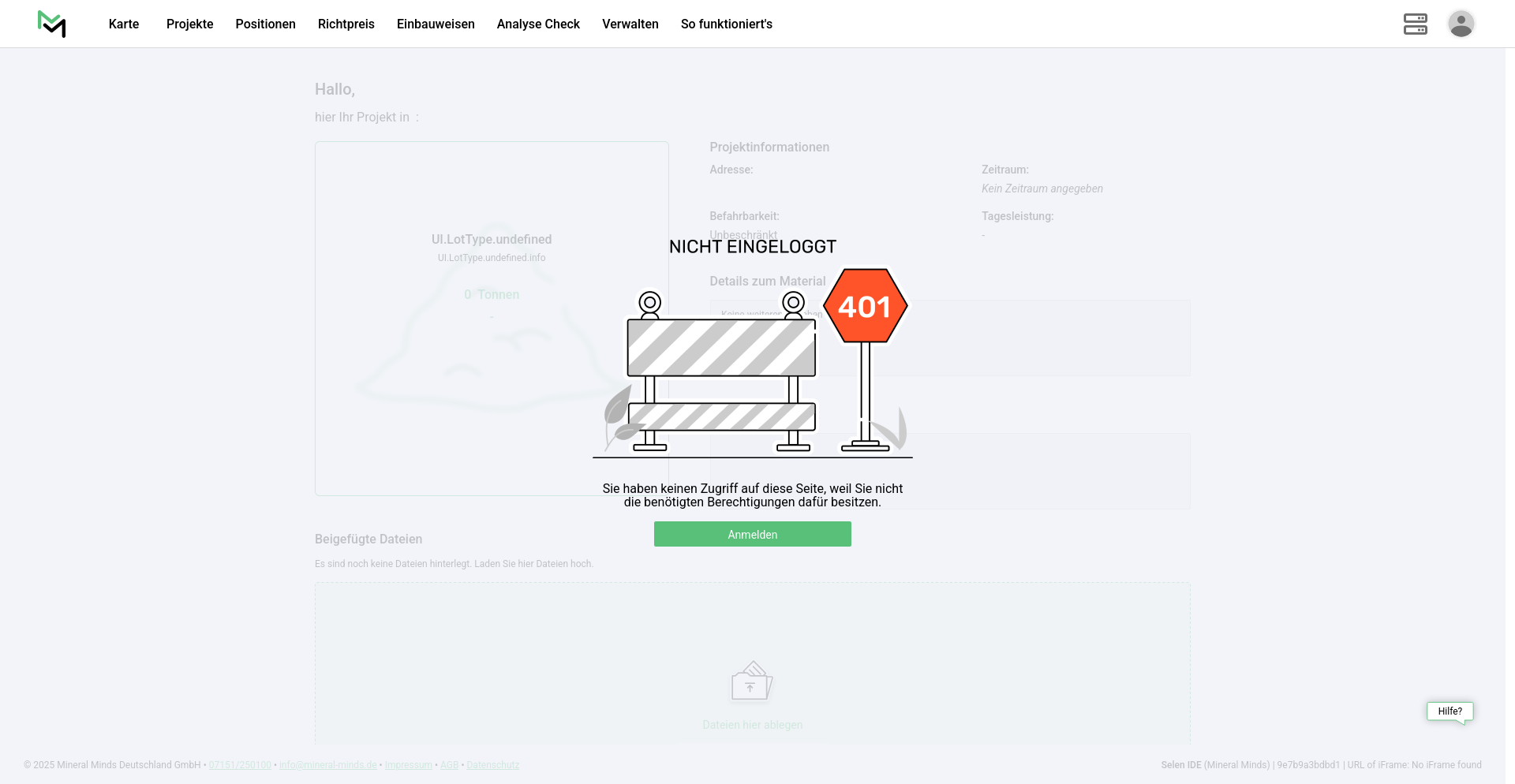Click the Dateien hier ablegen drop zone
Screen dimensions: 1515x784
pyautogui.click(x=752, y=725)
